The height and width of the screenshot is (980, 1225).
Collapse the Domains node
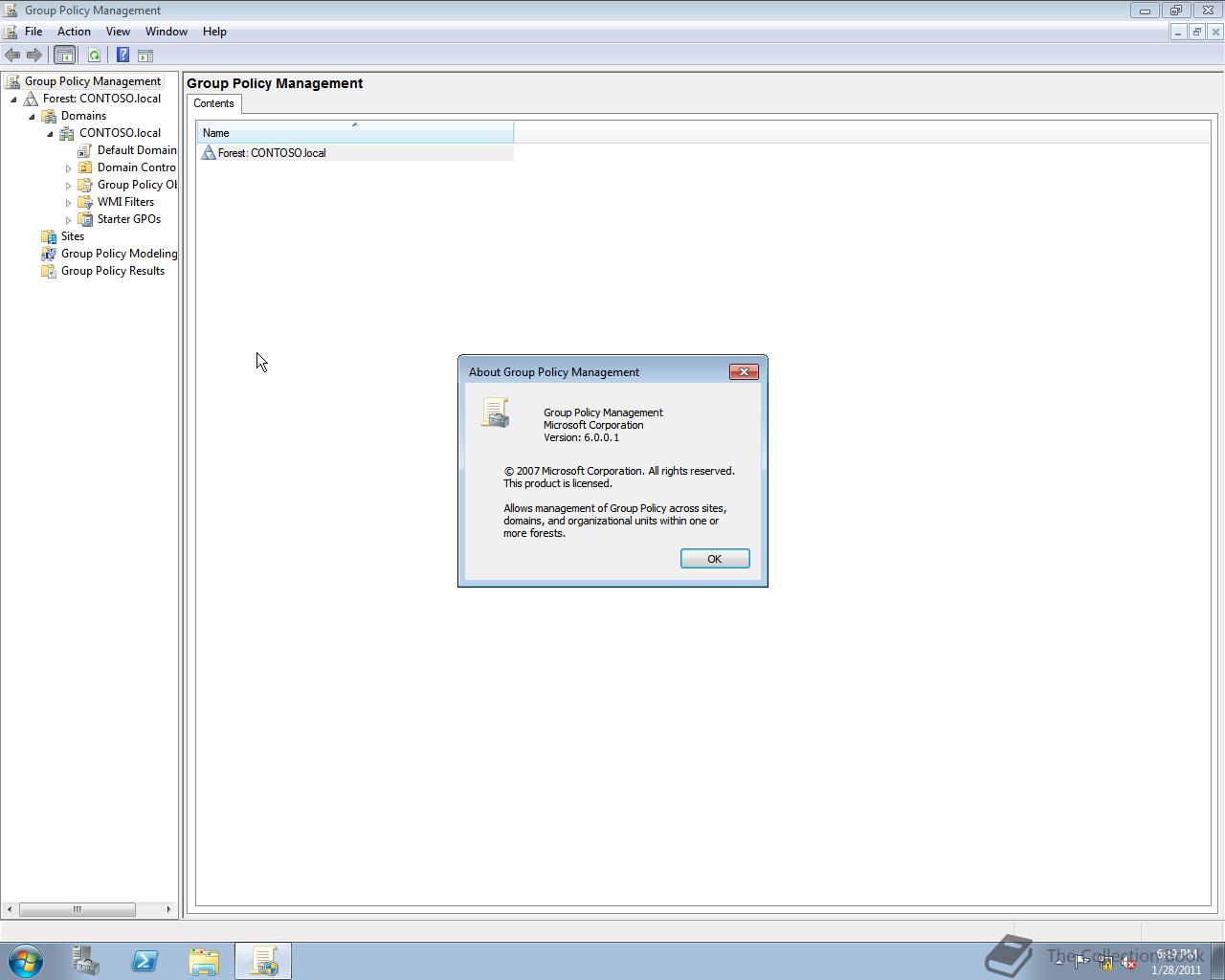(x=32, y=116)
